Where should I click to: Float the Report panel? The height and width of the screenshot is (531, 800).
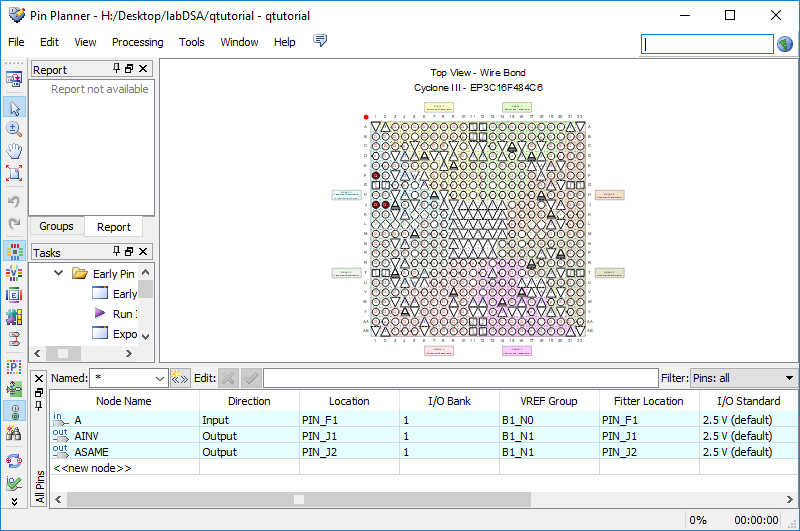pos(129,68)
